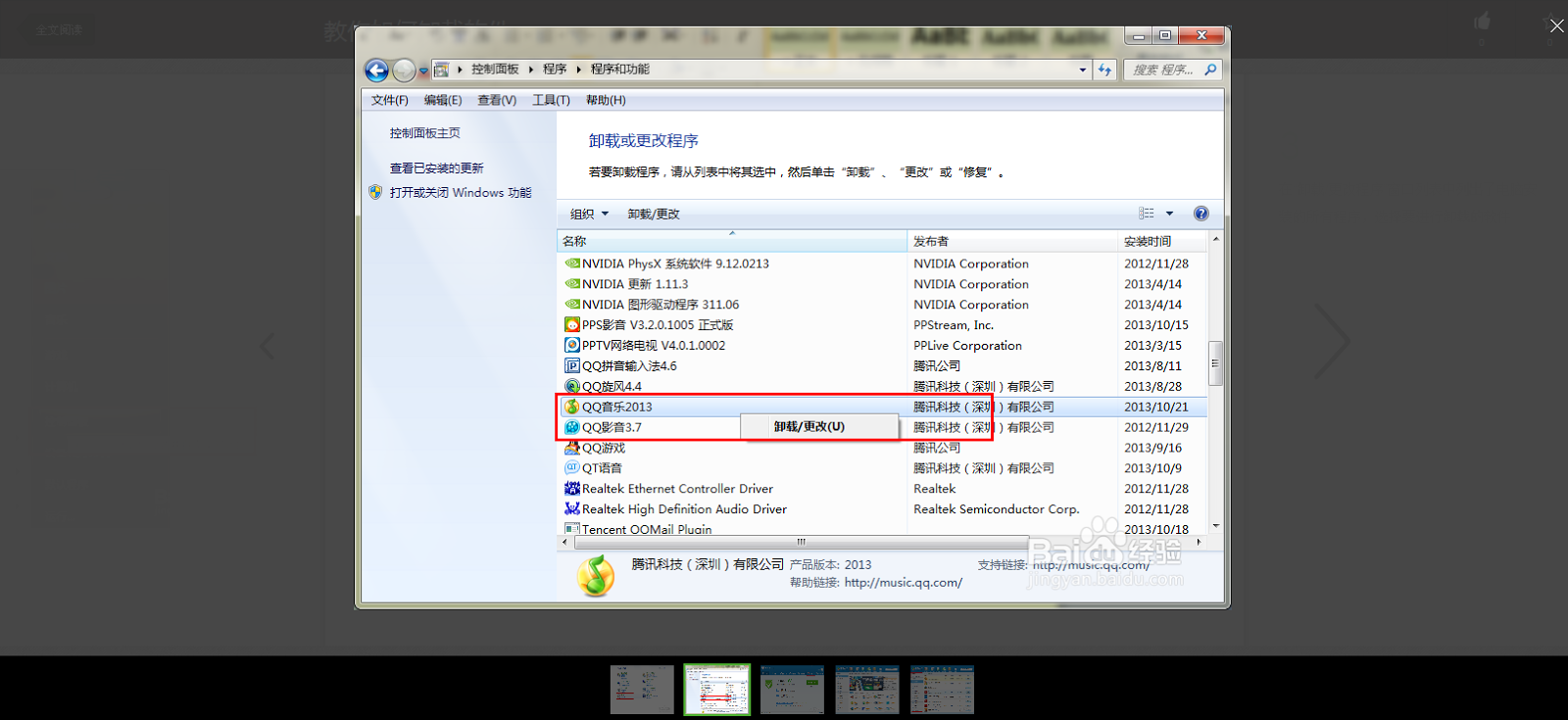Go to the next image with right chevron
Image resolution: width=1568 pixels, height=720 pixels.
pyautogui.click(x=1332, y=341)
